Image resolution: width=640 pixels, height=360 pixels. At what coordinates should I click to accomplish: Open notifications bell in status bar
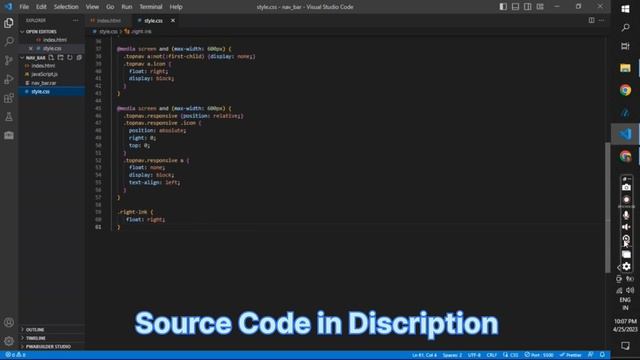point(602,355)
